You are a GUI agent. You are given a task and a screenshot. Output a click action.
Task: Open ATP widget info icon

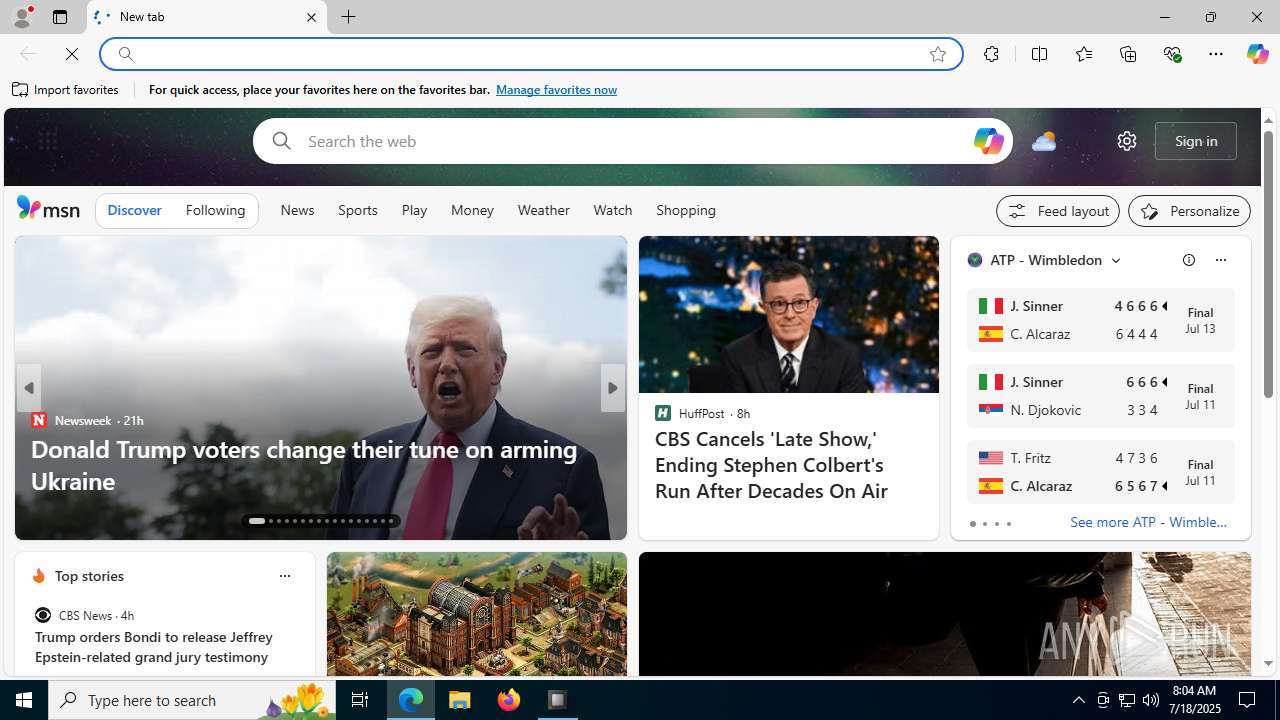point(1189,260)
